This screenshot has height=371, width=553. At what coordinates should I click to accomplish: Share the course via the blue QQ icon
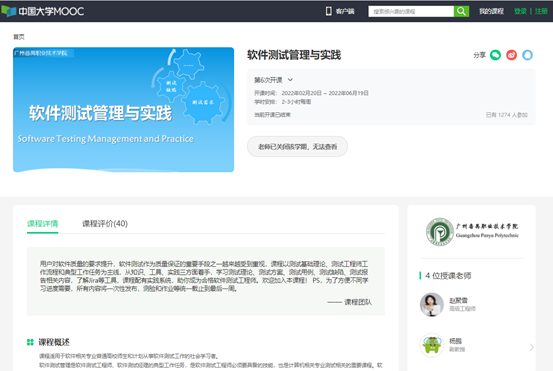(527, 55)
